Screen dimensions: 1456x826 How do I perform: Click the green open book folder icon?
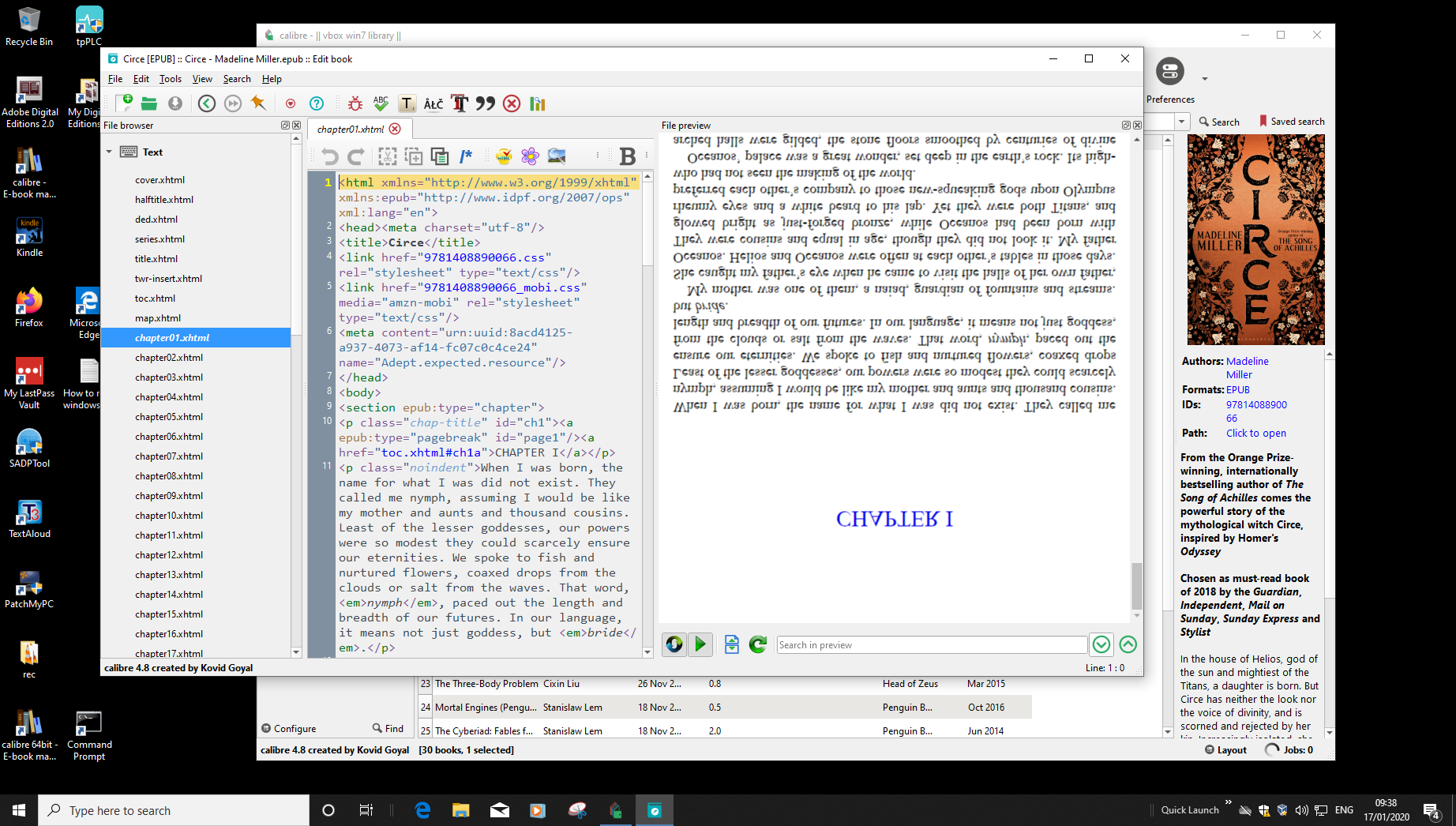point(149,103)
